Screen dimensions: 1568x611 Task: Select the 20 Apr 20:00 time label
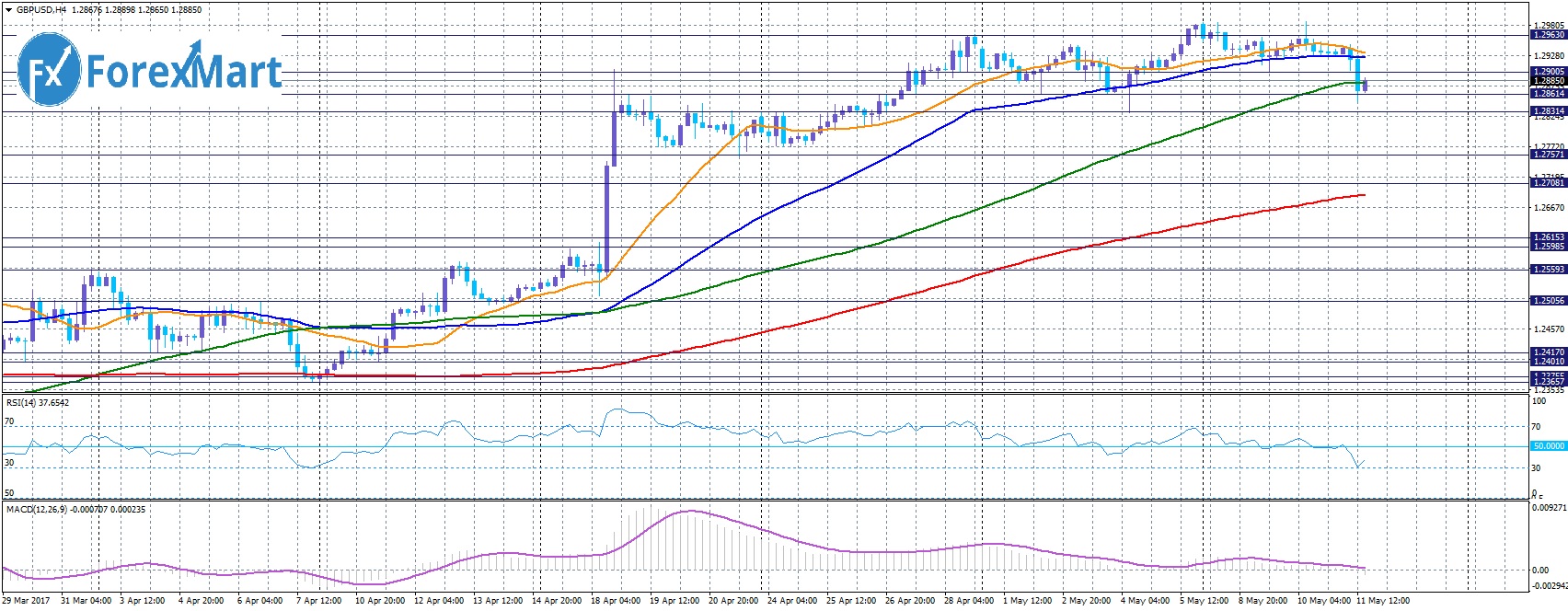pyautogui.click(x=733, y=601)
